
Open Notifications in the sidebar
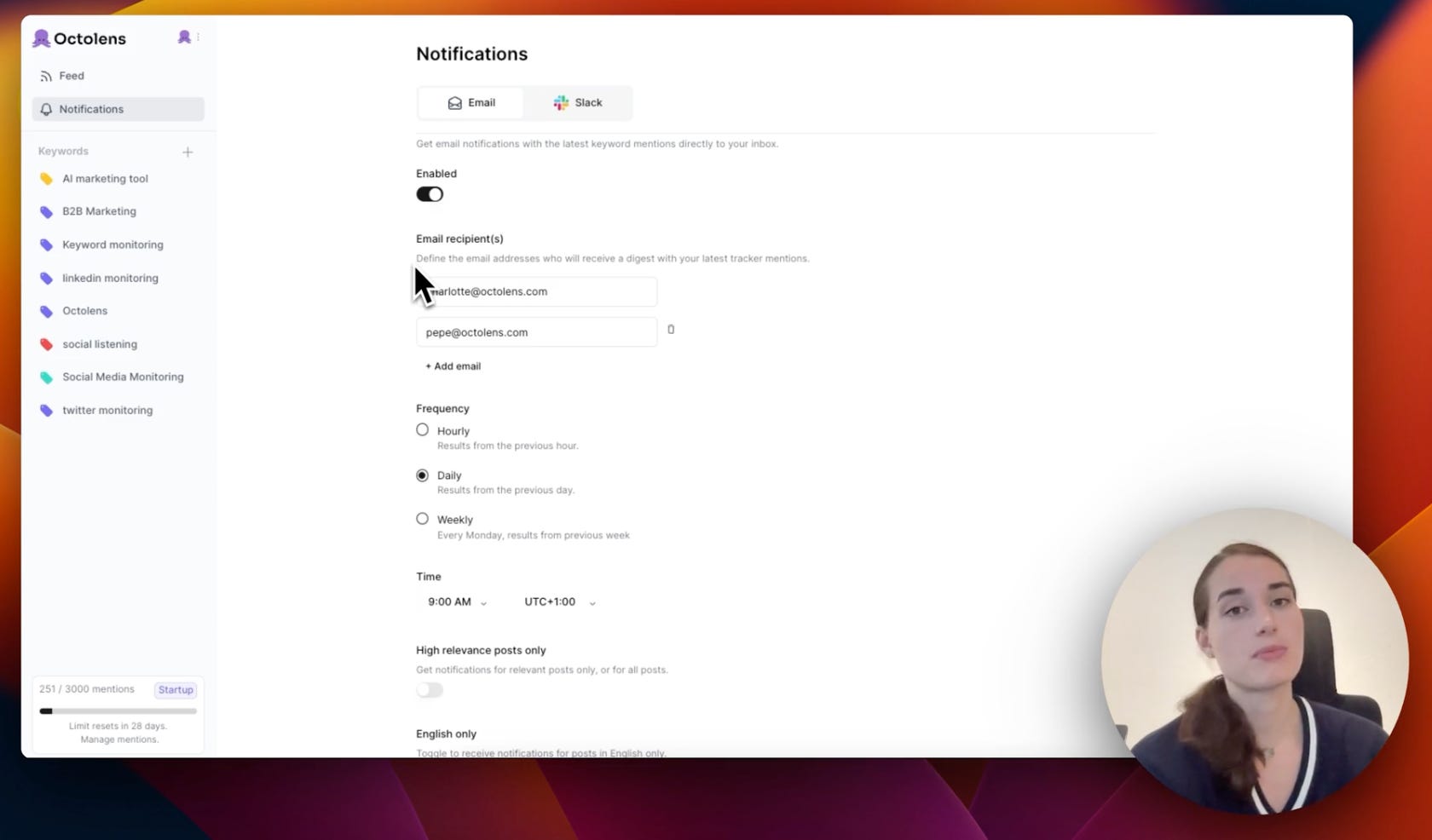coord(118,109)
